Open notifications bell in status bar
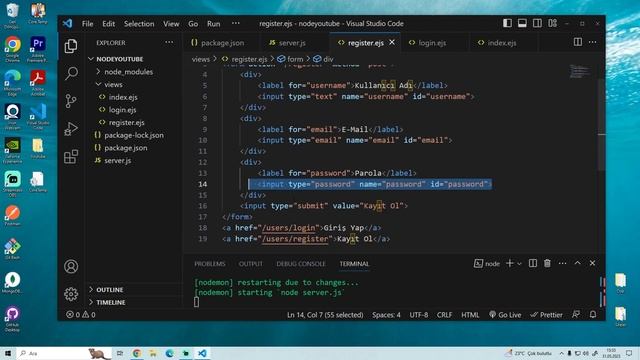The image size is (640, 360). tap(593, 314)
